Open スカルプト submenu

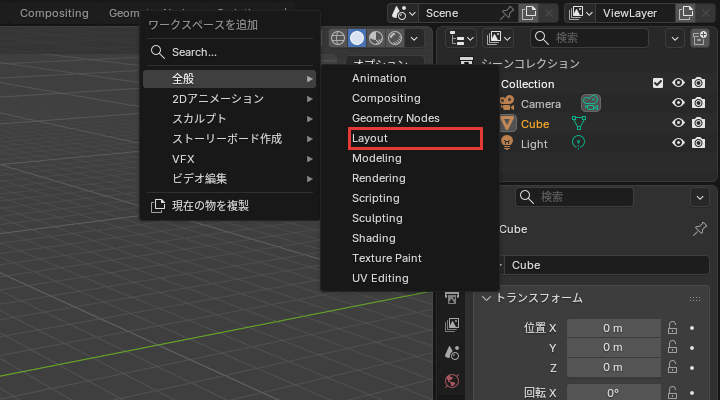tap(230, 119)
